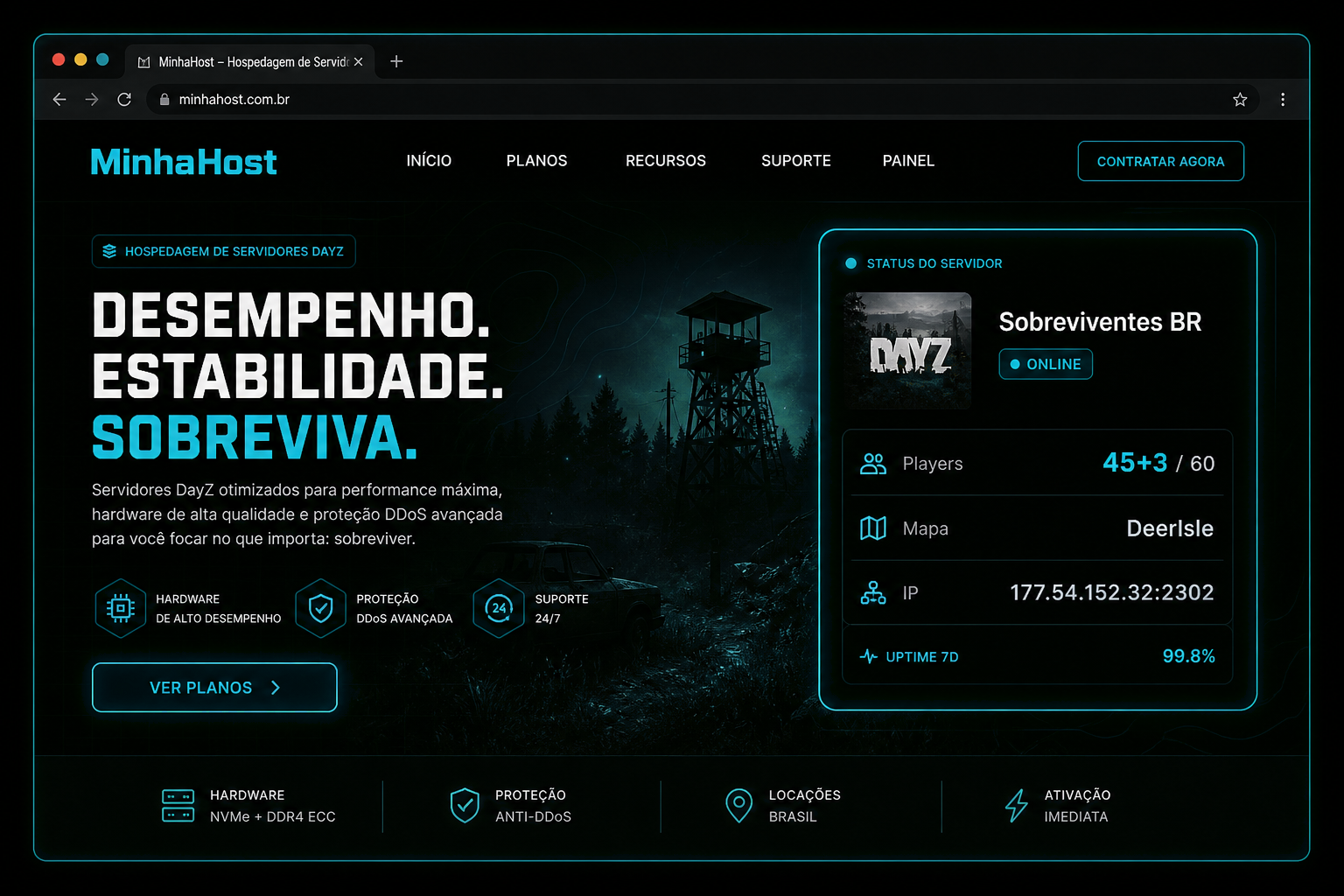Click the red window close button
1344x896 pixels.
[x=59, y=59]
